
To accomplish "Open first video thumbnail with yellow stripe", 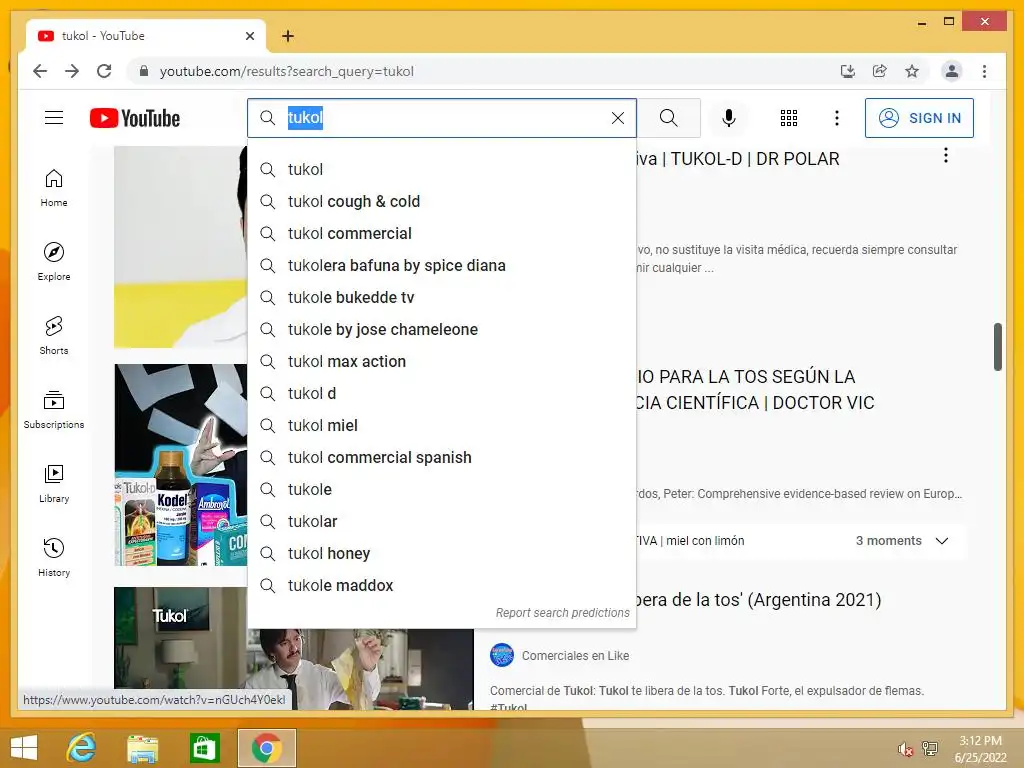I will click(x=181, y=247).
